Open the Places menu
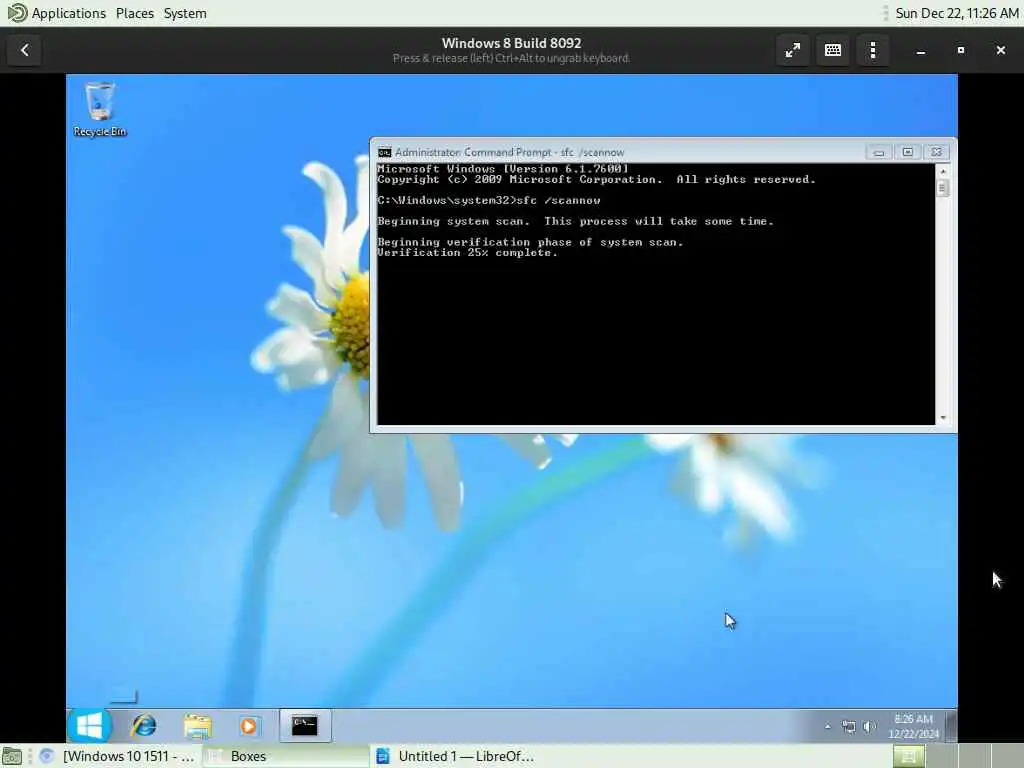Image resolution: width=1024 pixels, height=768 pixels. [x=135, y=13]
